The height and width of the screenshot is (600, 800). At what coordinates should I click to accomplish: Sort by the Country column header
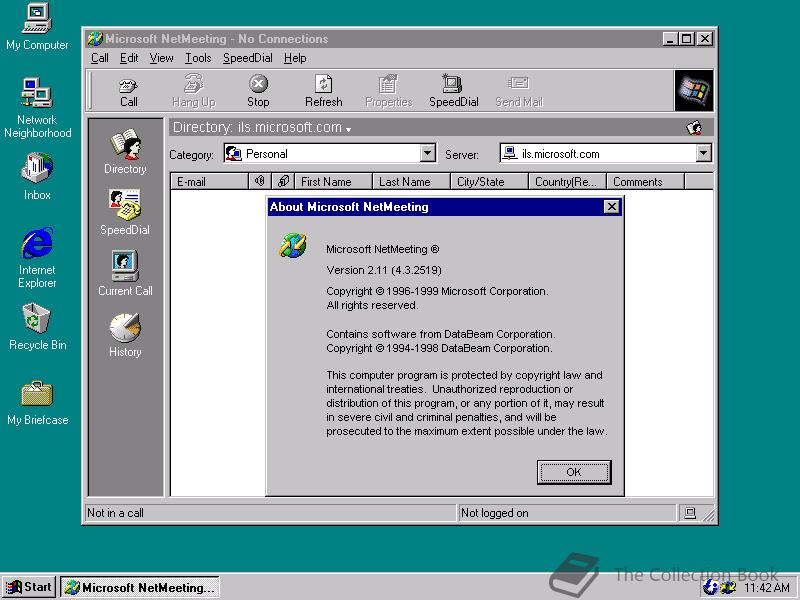tap(568, 182)
